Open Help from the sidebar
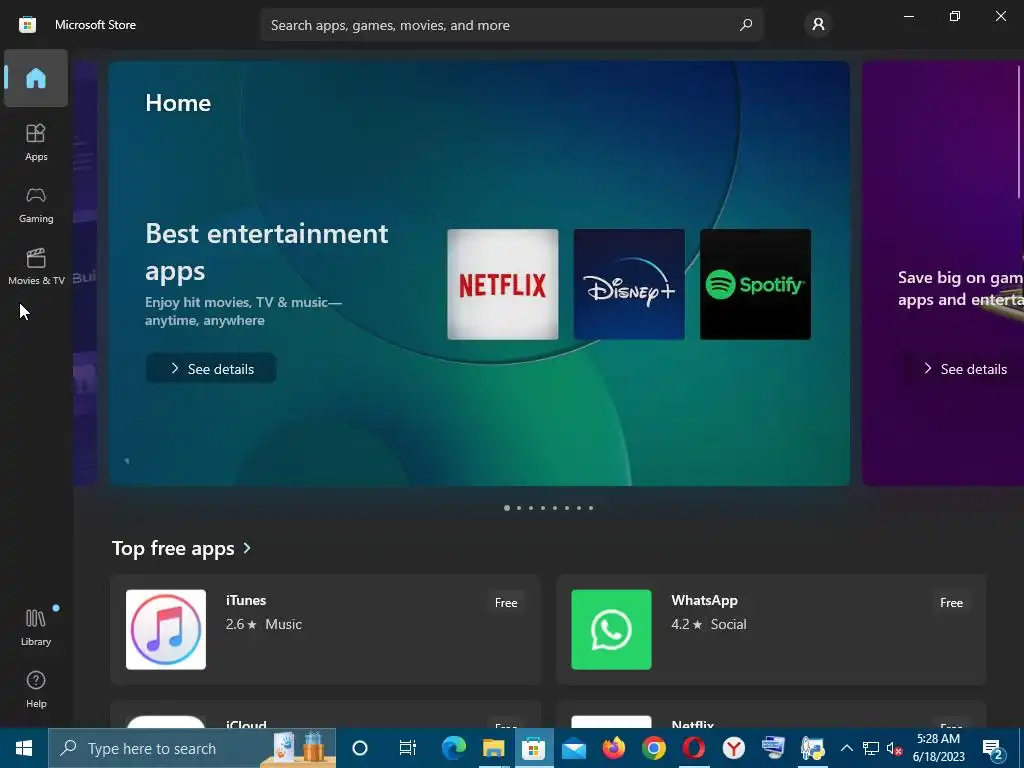Image resolution: width=1024 pixels, height=768 pixels. (36, 689)
